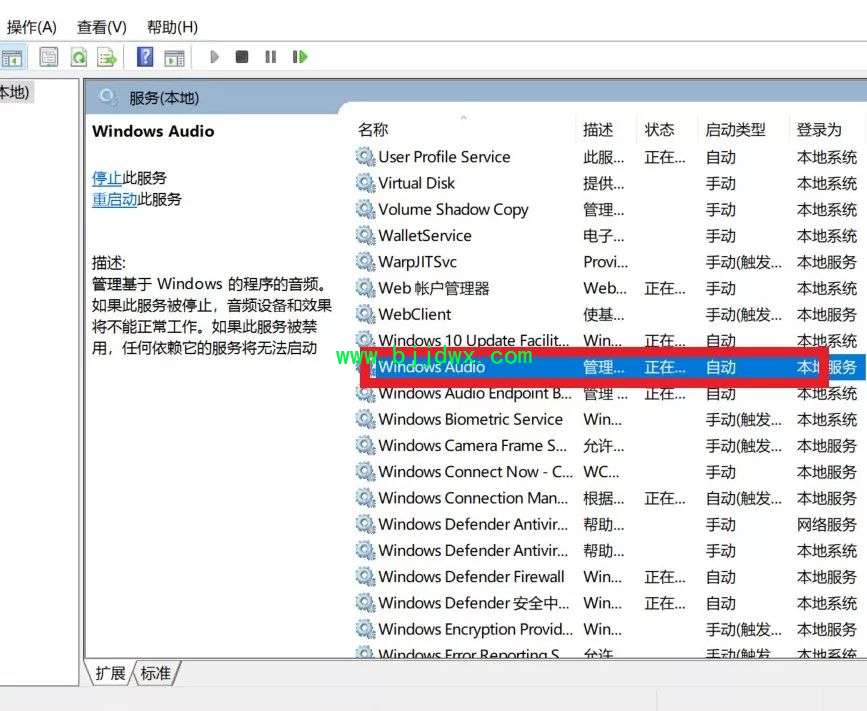Click the Stop Service square icon

242,56
